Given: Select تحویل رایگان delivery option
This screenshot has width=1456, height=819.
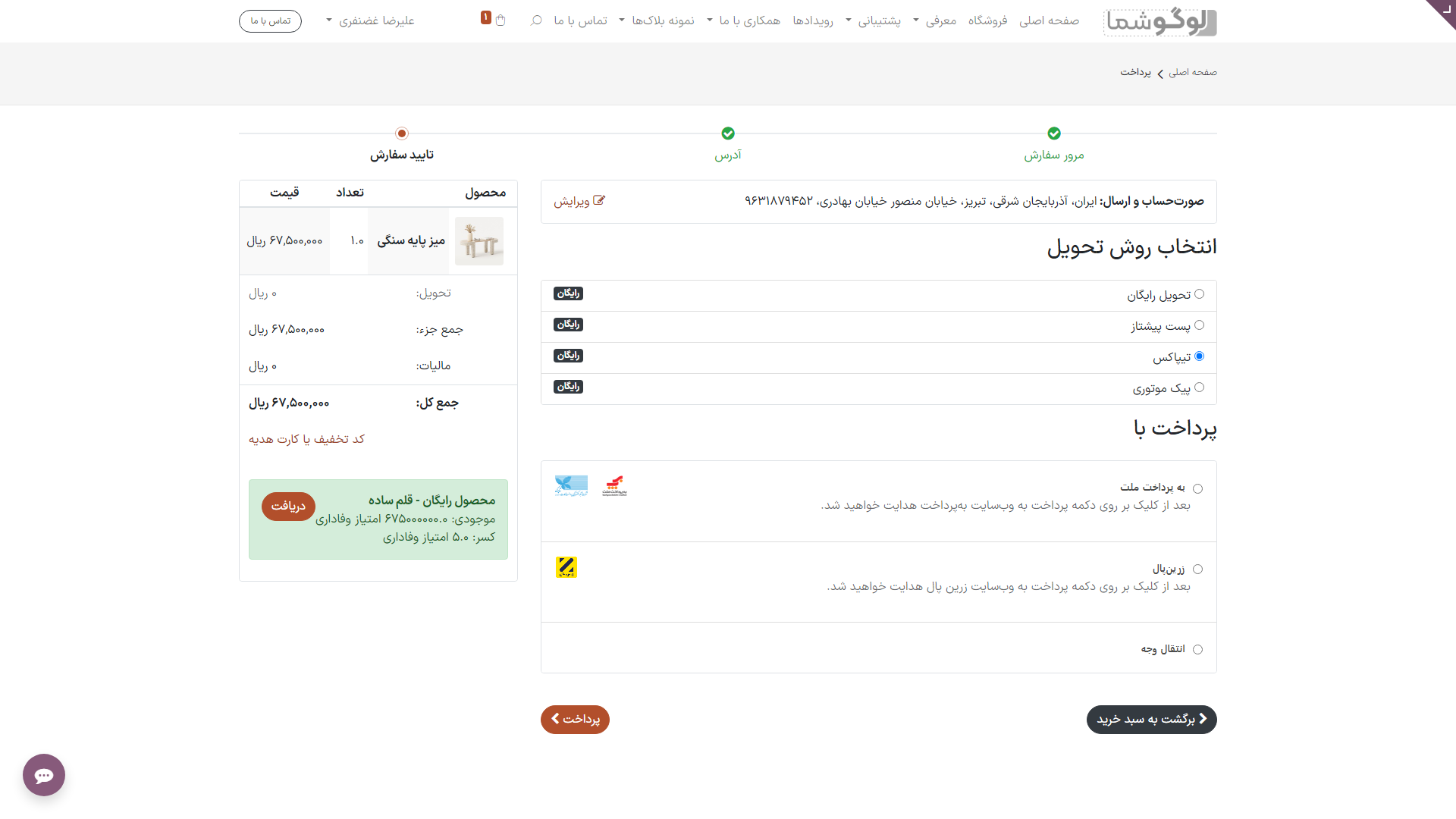Looking at the screenshot, I should click(1199, 294).
